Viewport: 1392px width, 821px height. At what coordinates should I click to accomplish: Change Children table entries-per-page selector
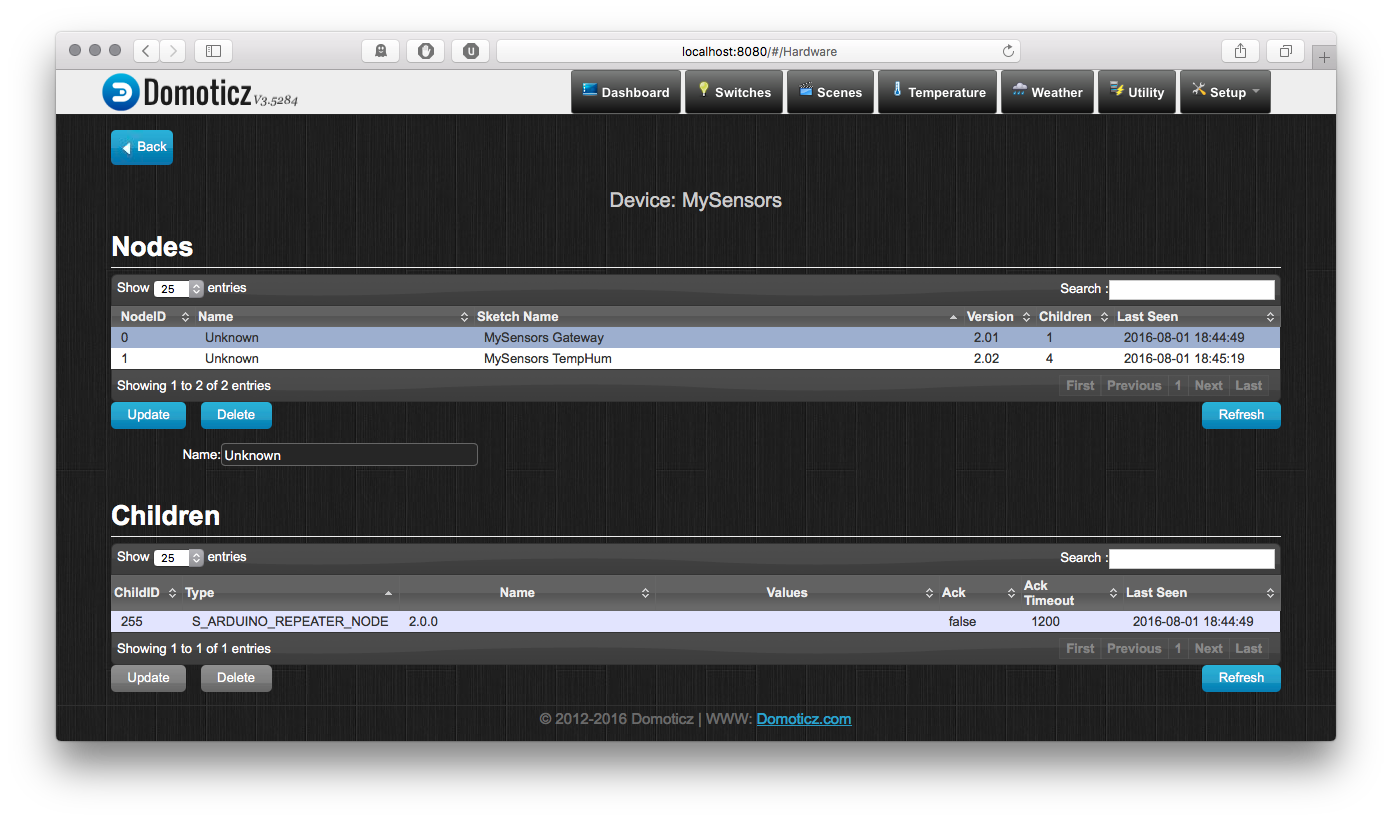click(x=179, y=558)
